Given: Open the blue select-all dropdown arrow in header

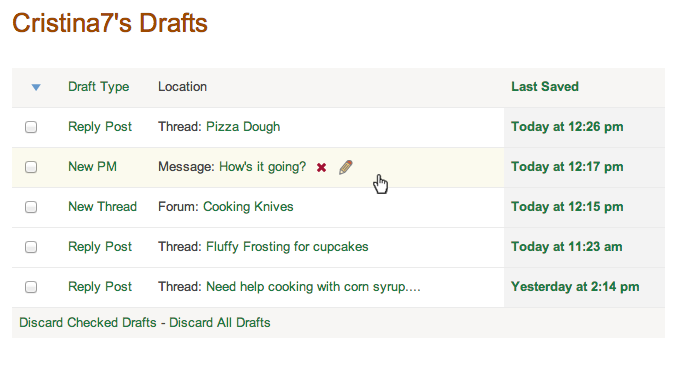Looking at the screenshot, I should pos(36,87).
